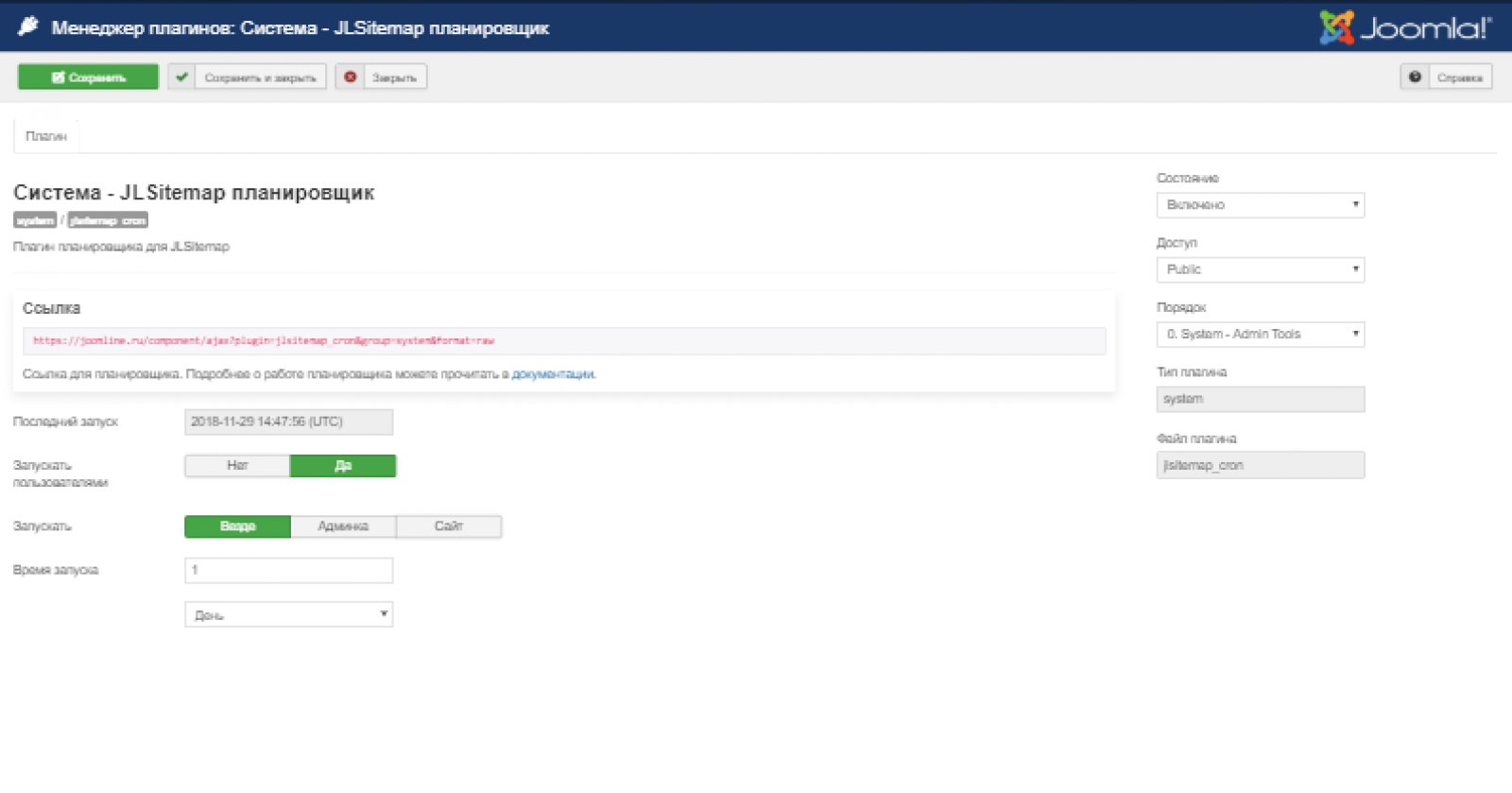Click the help question mark icon
Image resolution: width=1512 pixels, height=793 pixels.
[1415, 78]
